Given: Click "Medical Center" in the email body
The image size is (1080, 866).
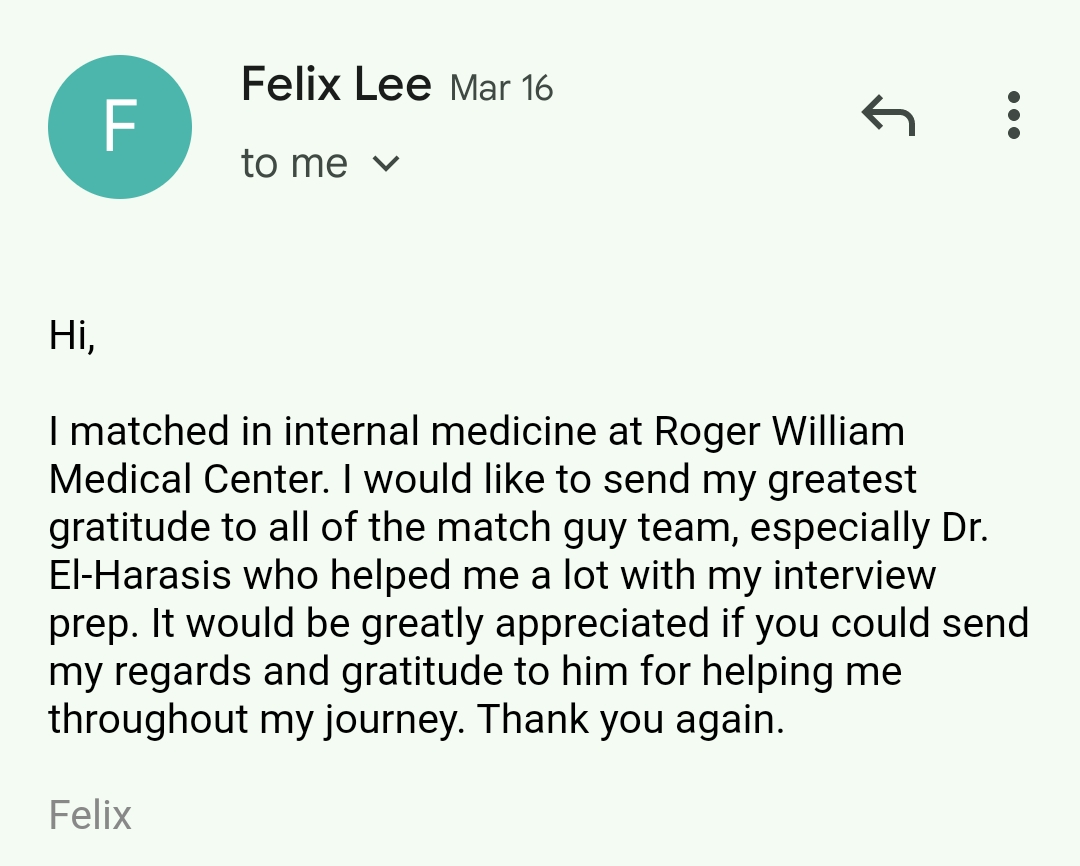Looking at the screenshot, I should 188,480.
